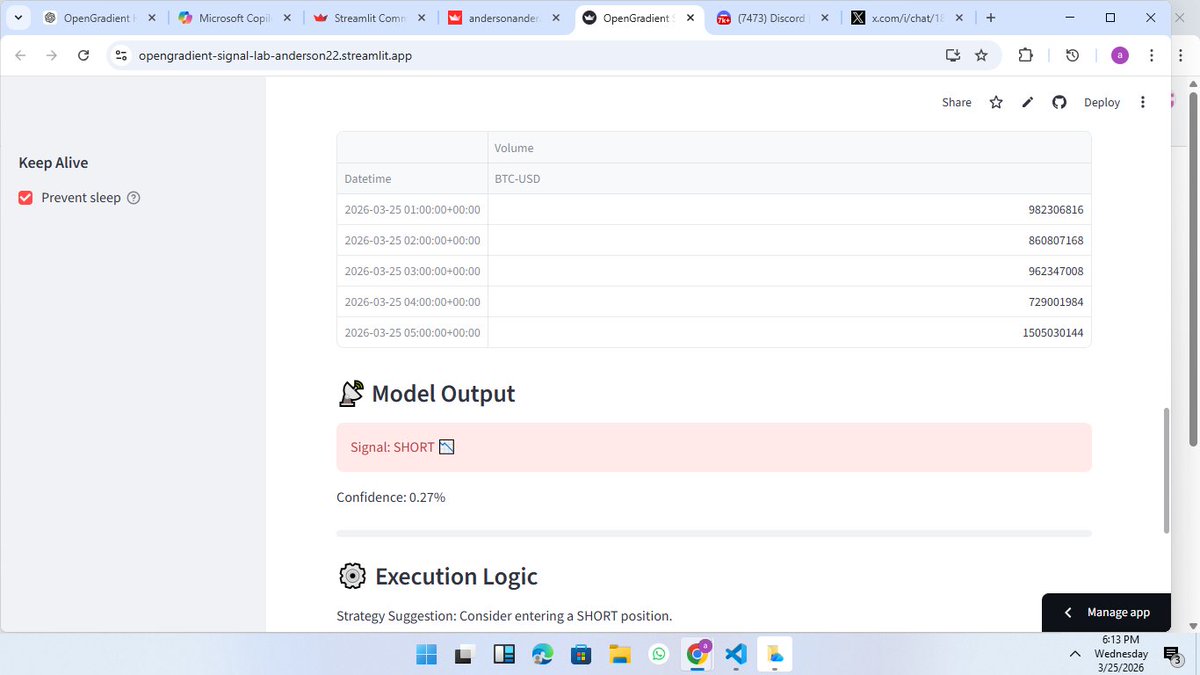Favorite the app with the star icon
1200x675 pixels.
[x=996, y=102]
